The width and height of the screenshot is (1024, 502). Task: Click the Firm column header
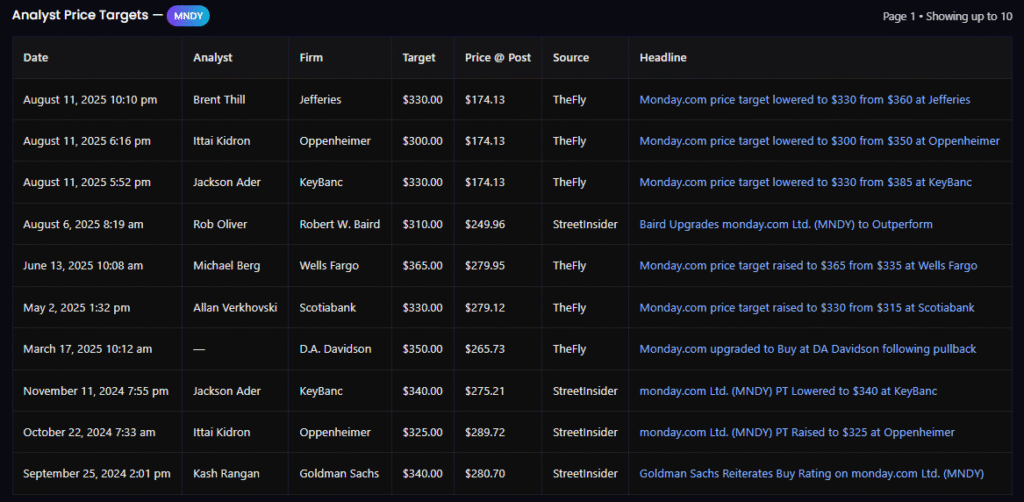tap(311, 58)
